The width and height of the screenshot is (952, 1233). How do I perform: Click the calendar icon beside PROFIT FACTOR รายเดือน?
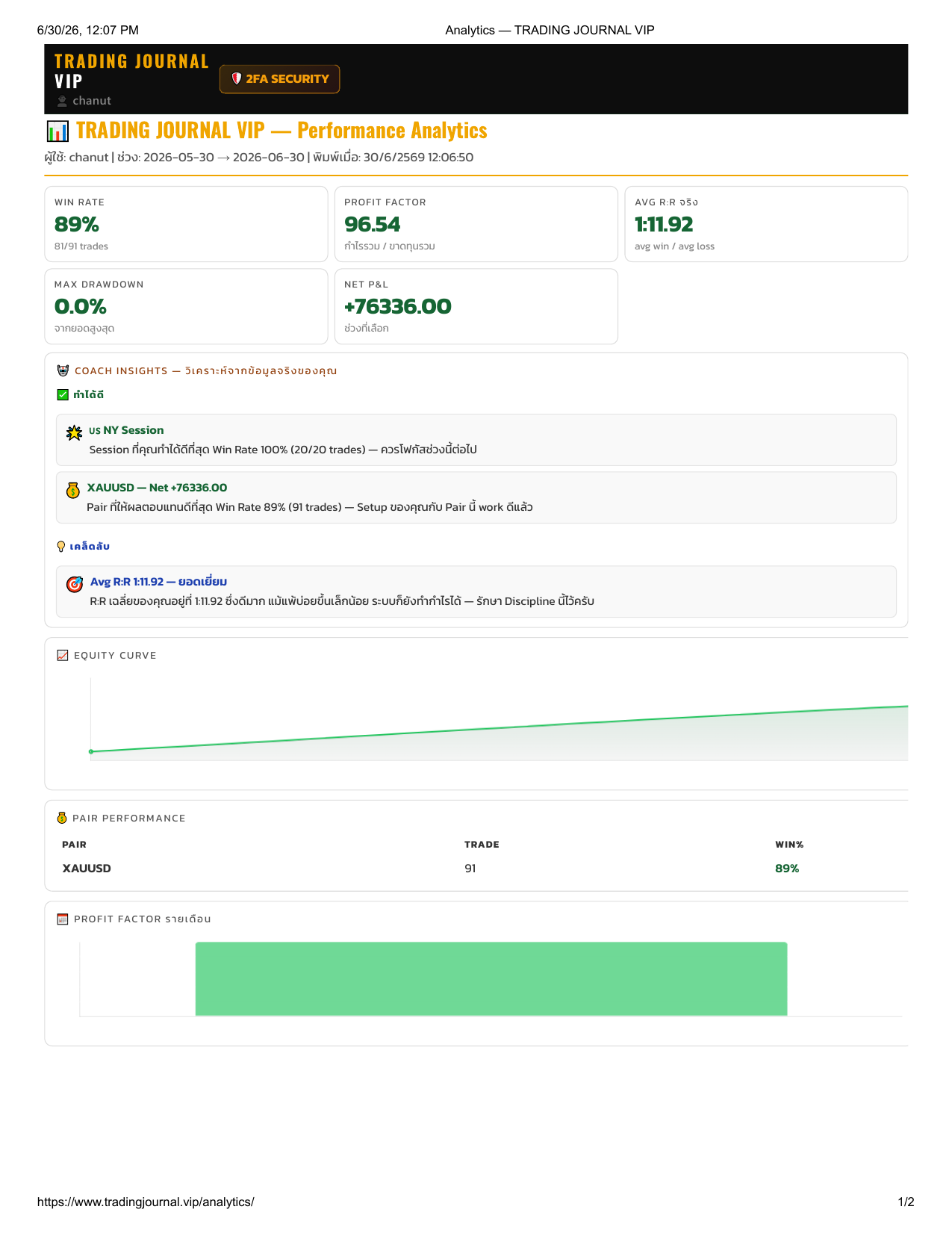click(x=63, y=919)
